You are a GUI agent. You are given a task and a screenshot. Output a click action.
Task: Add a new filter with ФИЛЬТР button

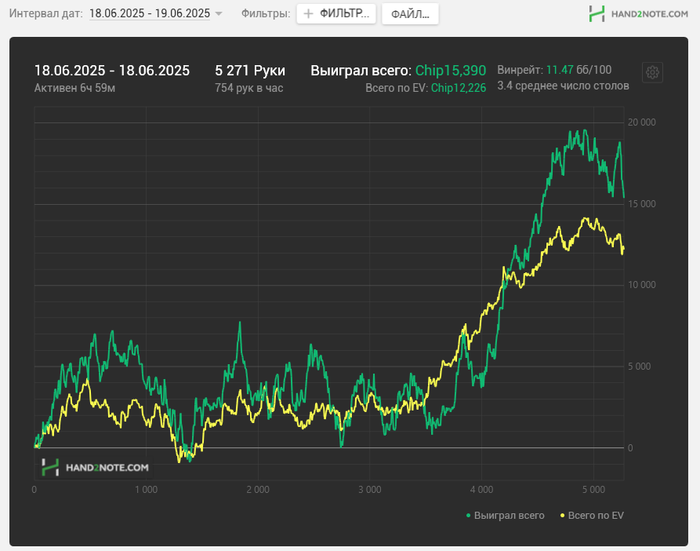(x=336, y=14)
